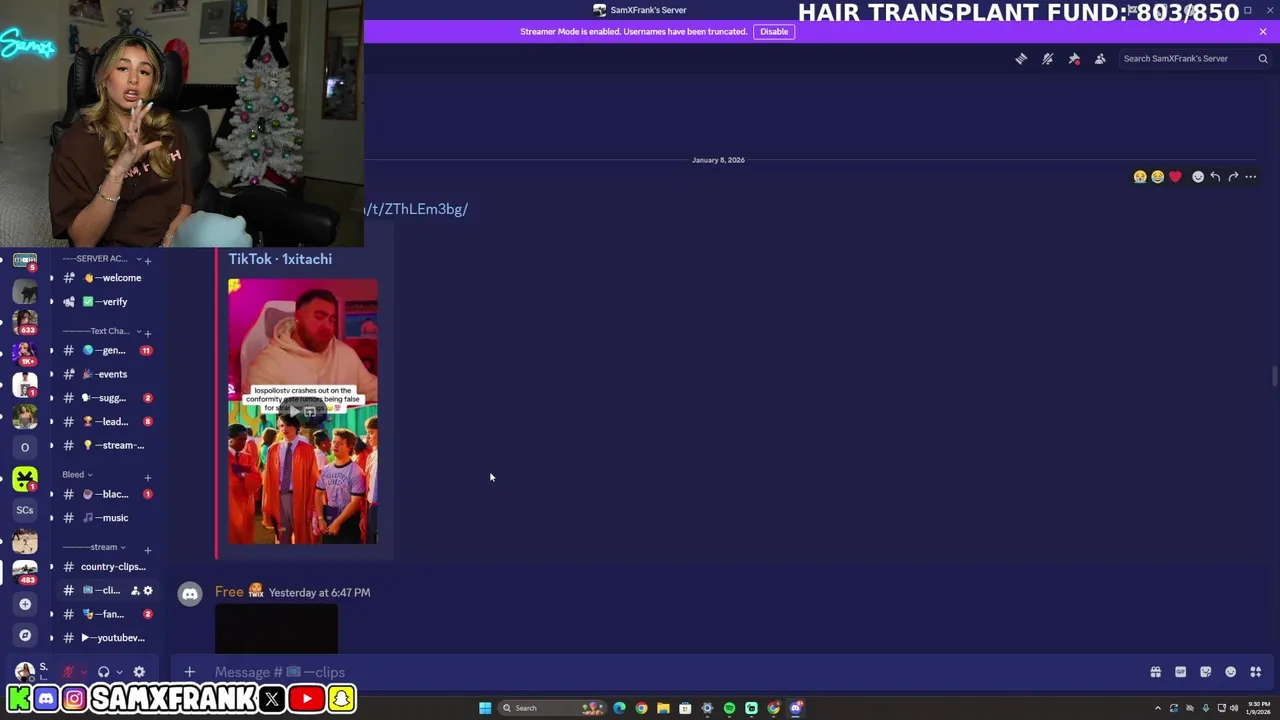This screenshot has height=720, width=1280.
Task: Open User Settings gear
Action: [x=139, y=672]
